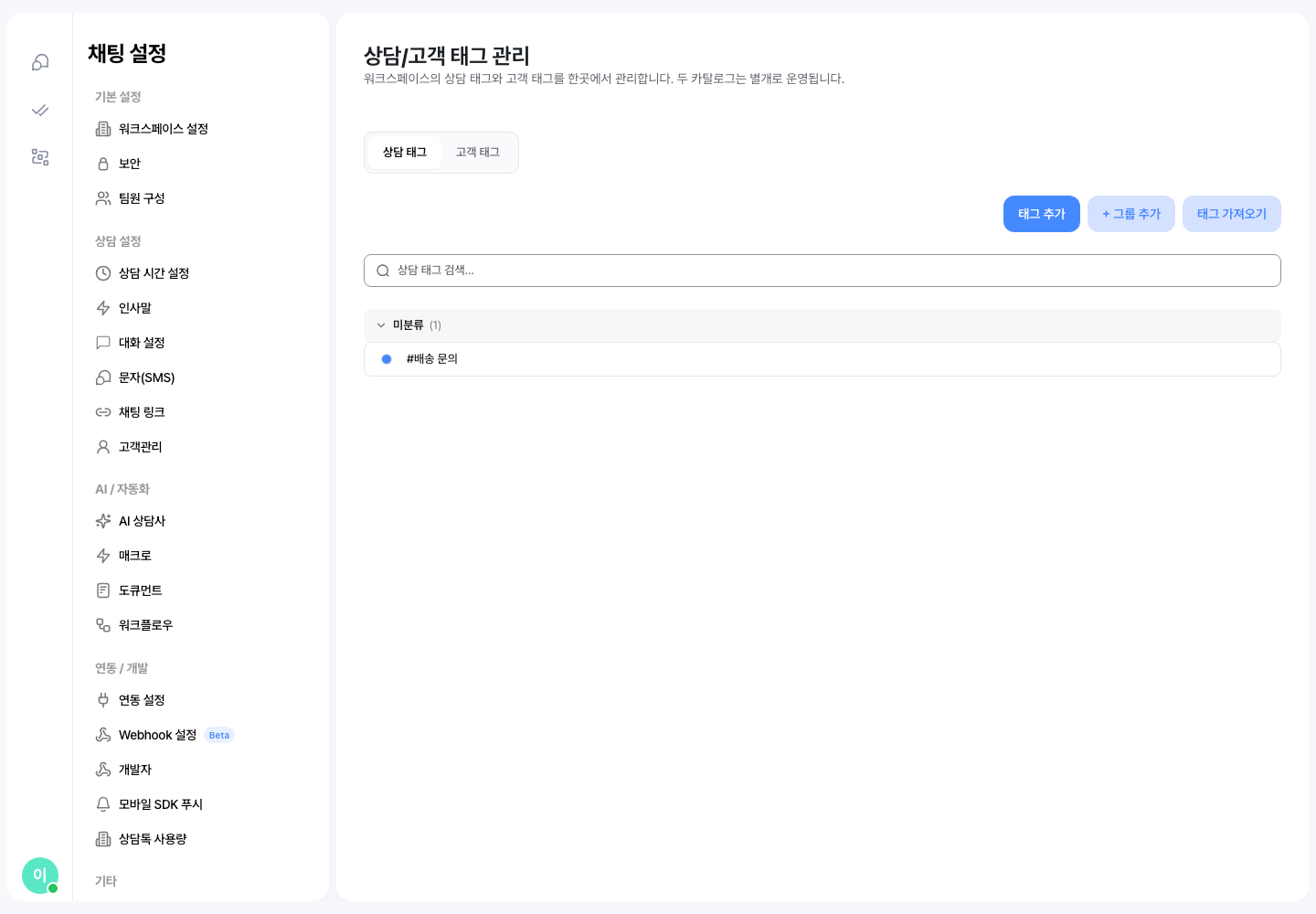The image size is (1316, 914).
Task: Click the 상담/고객 태그 관리 page title
Action: click(447, 56)
